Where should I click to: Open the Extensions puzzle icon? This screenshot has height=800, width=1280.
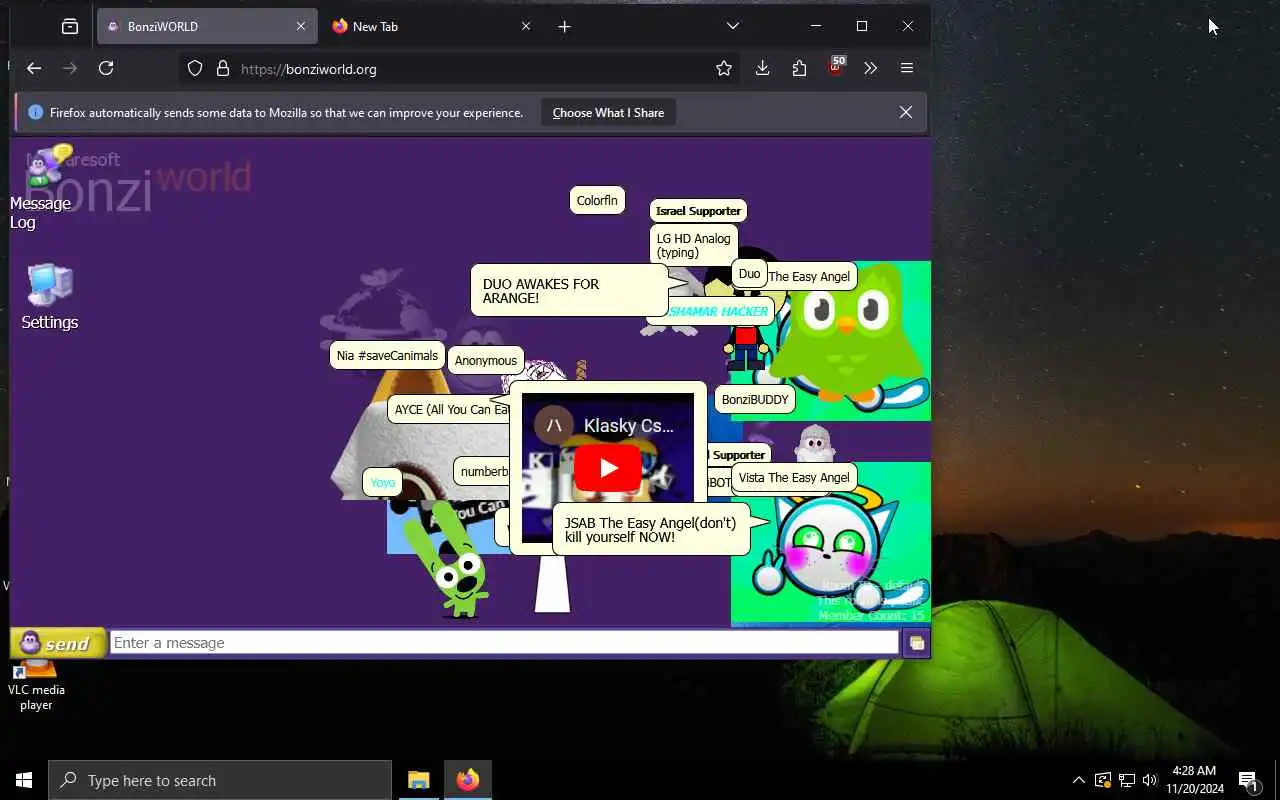pyautogui.click(x=799, y=68)
